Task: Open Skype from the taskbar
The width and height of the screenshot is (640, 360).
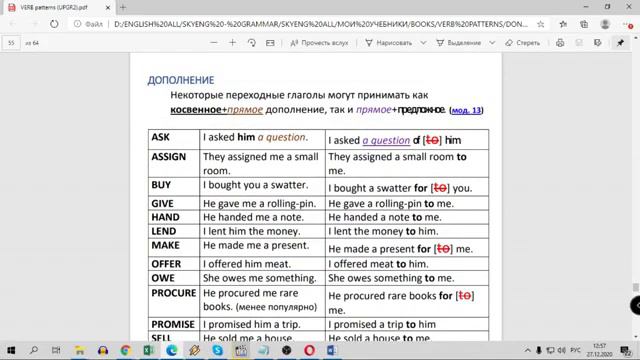Action: [218, 350]
